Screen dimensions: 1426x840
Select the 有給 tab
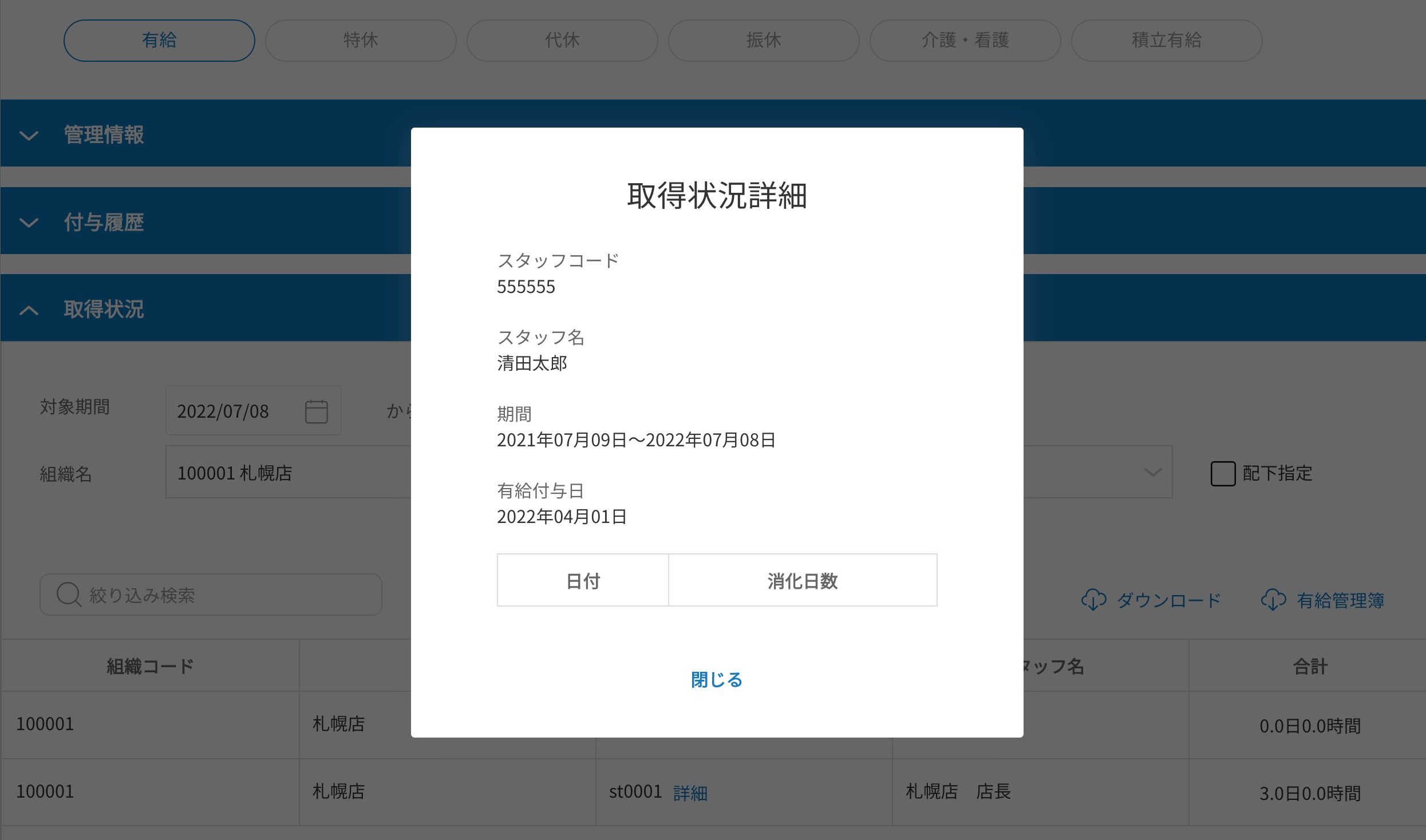click(x=159, y=41)
